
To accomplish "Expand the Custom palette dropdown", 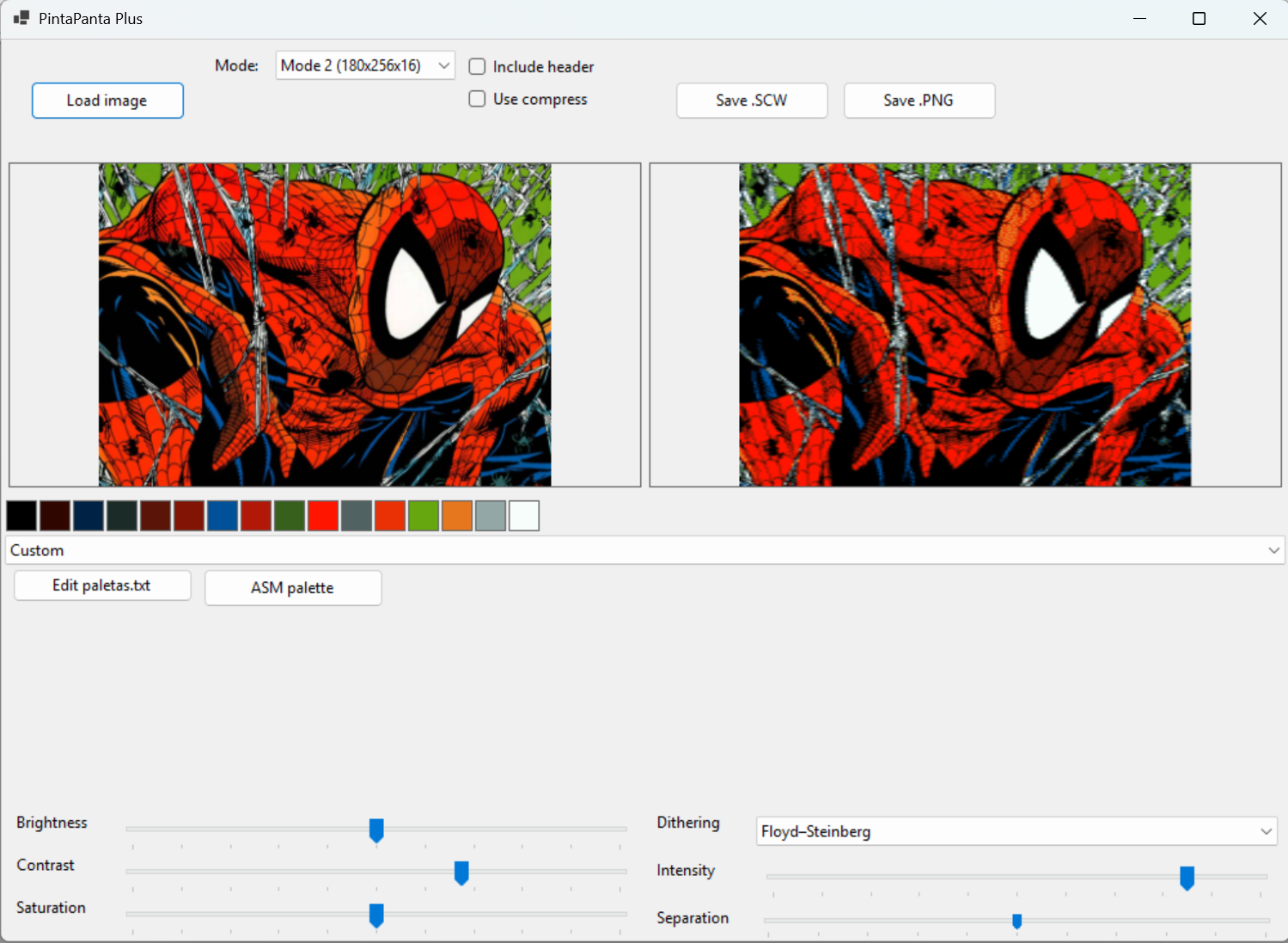I will [645, 550].
